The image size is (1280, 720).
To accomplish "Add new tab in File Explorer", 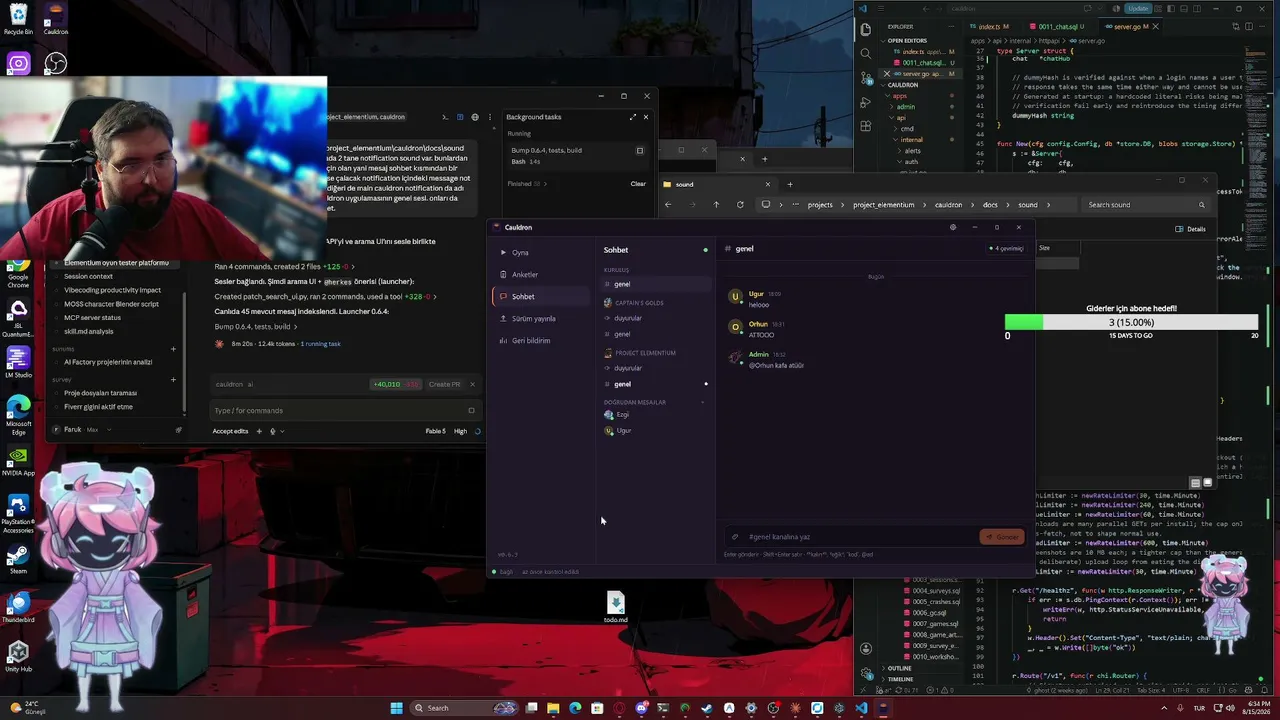I will [x=789, y=184].
